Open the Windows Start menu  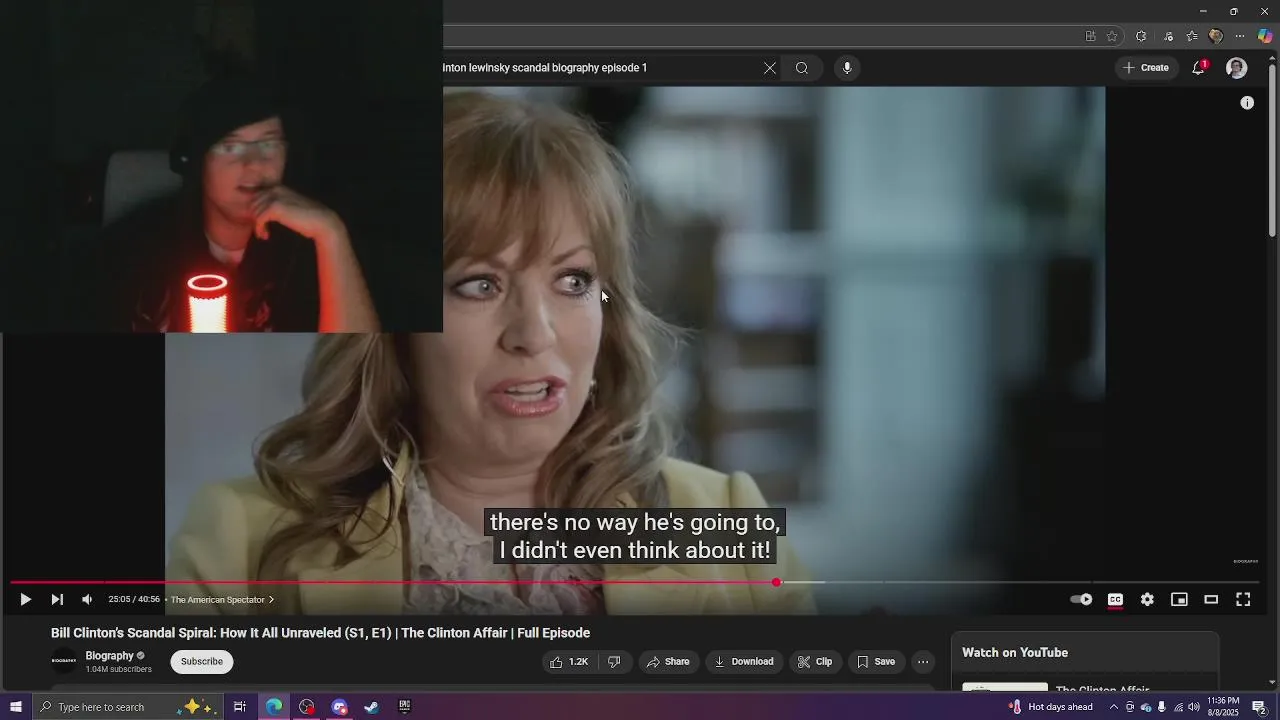point(16,707)
